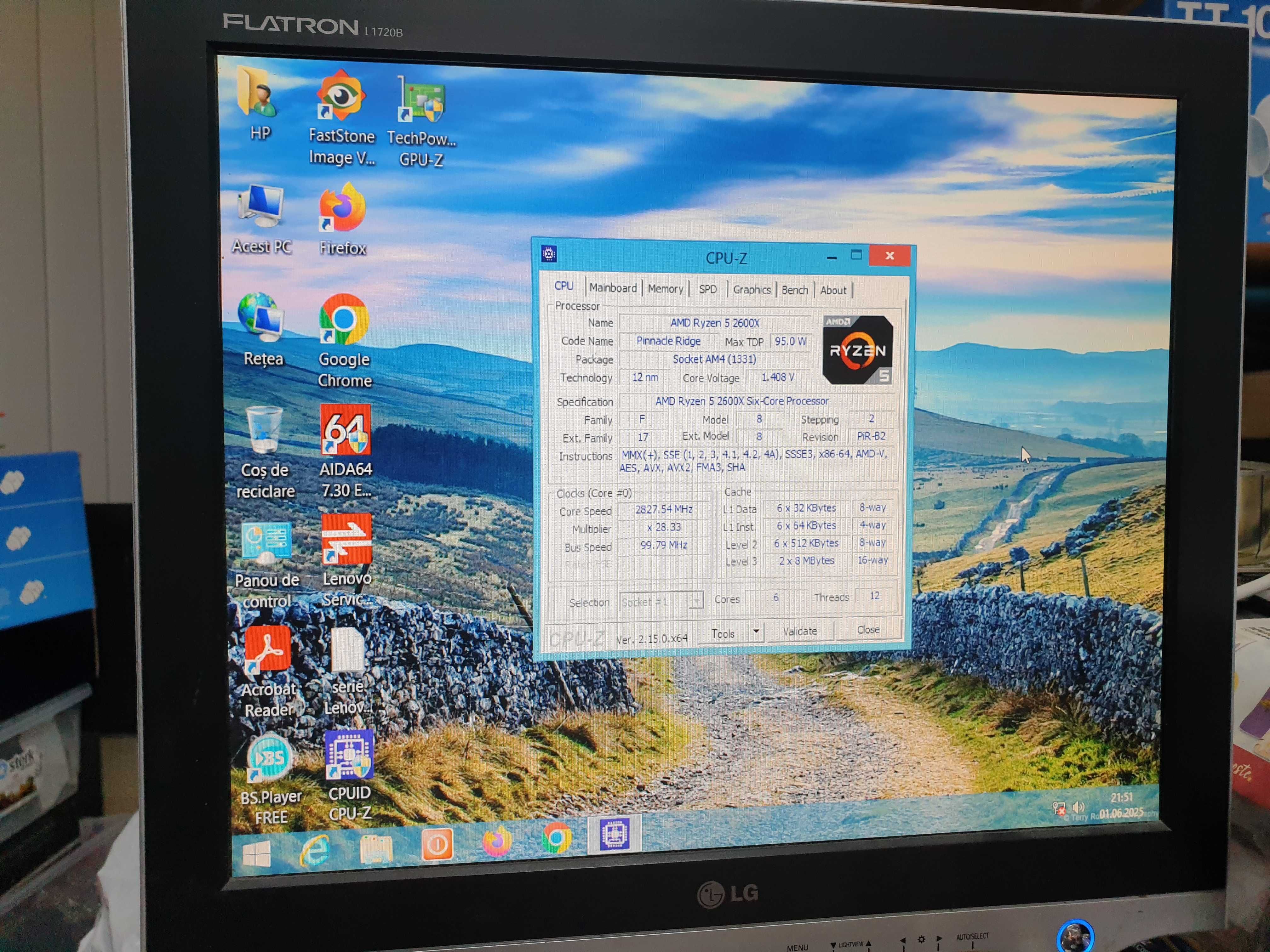Click the 2827.54 MHz core speed value
1270x952 pixels.
point(664,510)
